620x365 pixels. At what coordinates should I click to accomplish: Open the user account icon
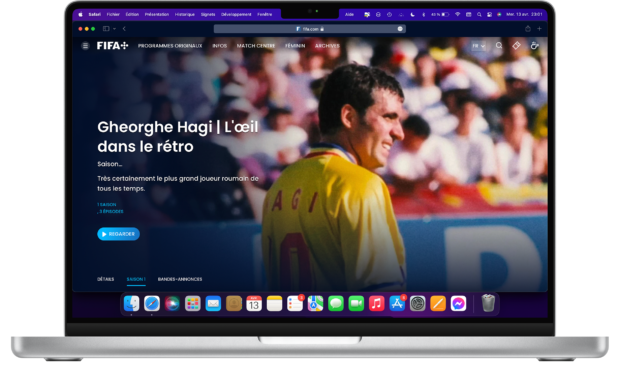point(535,46)
